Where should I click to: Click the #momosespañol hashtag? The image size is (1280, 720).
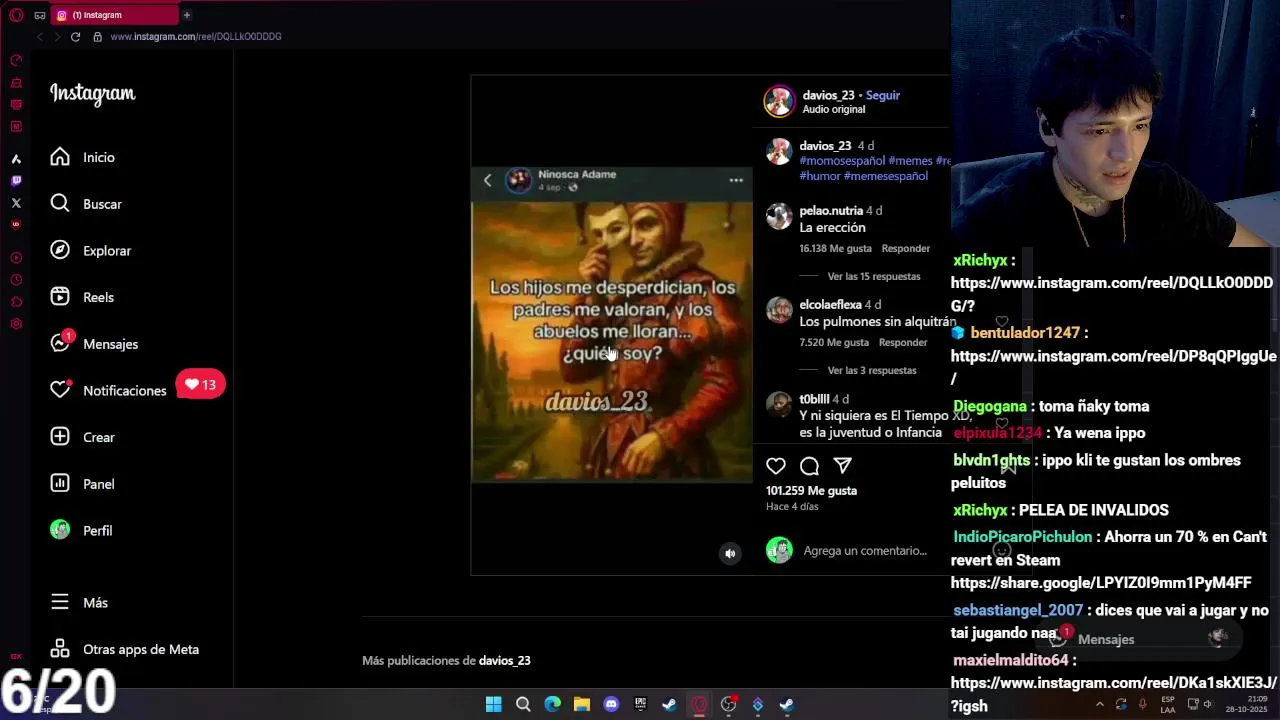pos(842,160)
